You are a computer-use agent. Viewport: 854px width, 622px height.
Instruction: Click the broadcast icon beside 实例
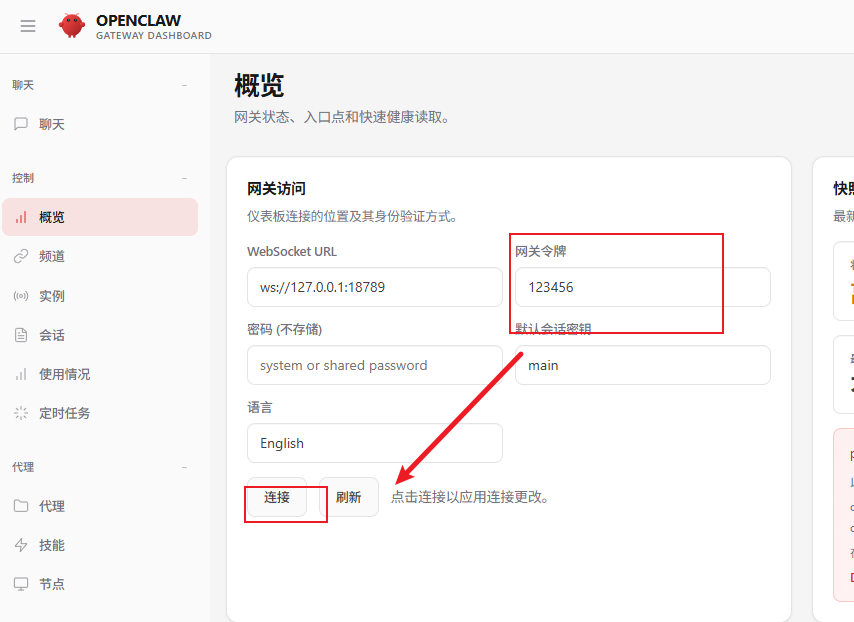coord(21,296)
